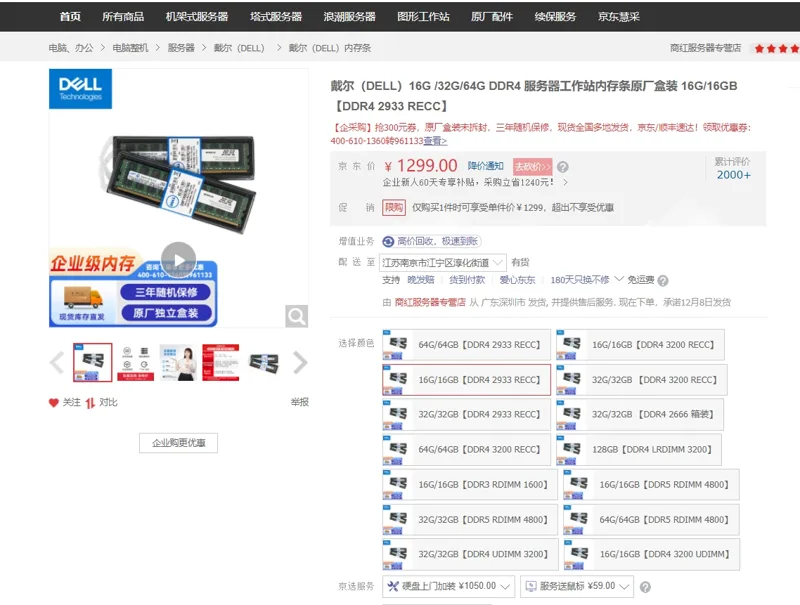Click breadcrumb 戴尔 (DELL) 内存条
The image size is (800, 605).
click(x=330, y=48)
